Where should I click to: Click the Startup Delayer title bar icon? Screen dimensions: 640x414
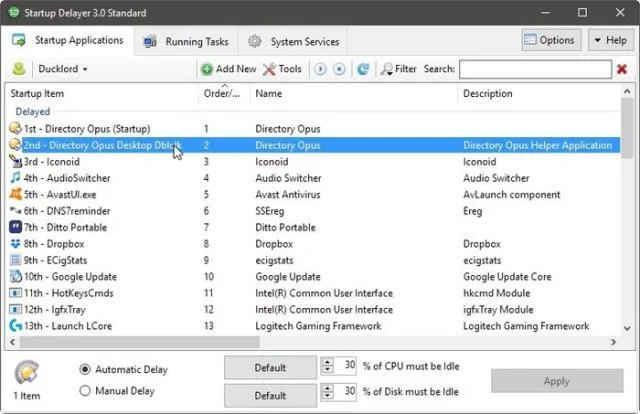tap(13, 12)
